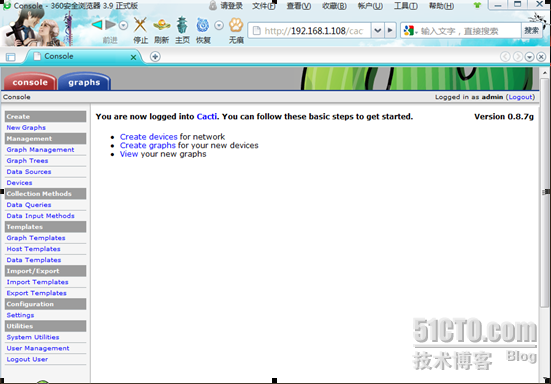The image size is (551, 384).
Task: Select the Console browser tab
Action: coord(83,57)
